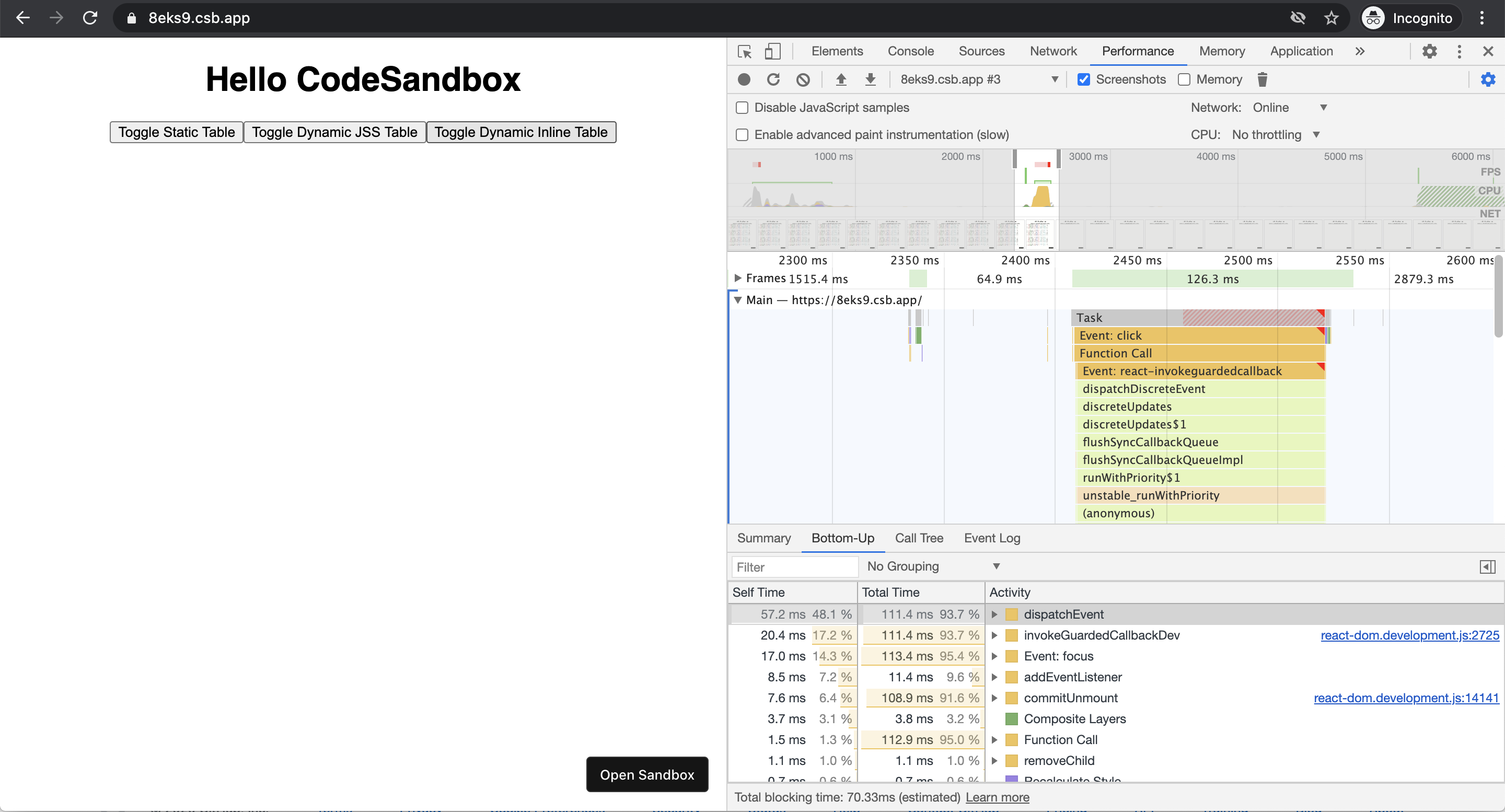This screenshot has height=812, width=1505.
Task: Switch to the Call Tree tab
Action: point(919,538)
